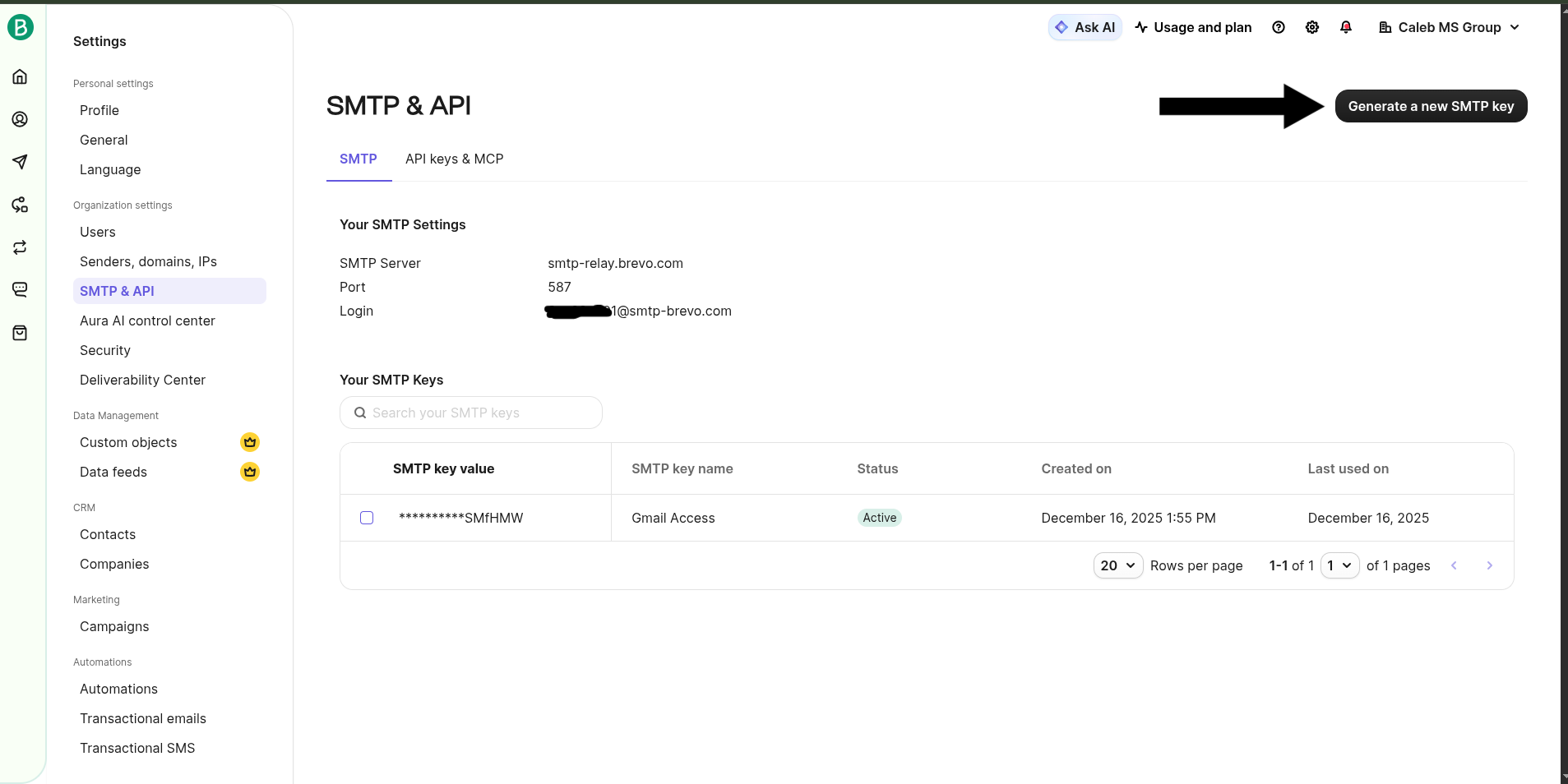Open the Contacts person icon in rail
This screenshot has height=784, width=1568.
[x=20, y=119]
